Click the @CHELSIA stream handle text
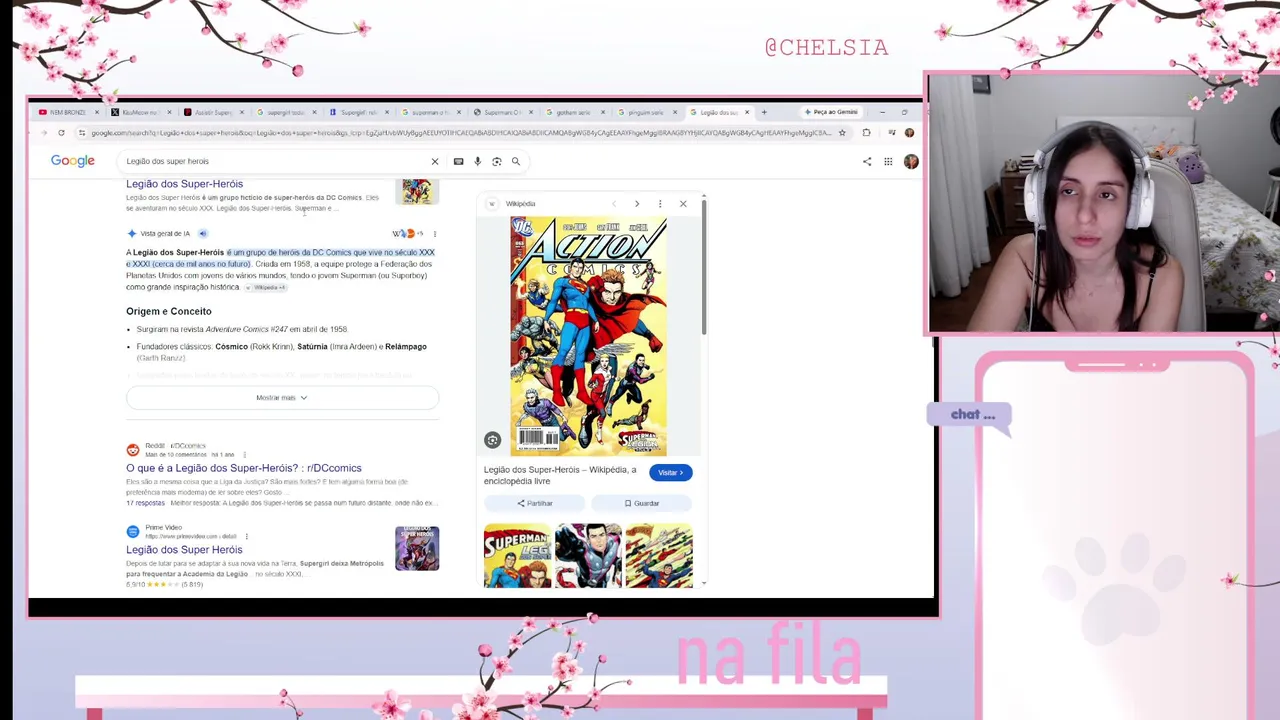This screenshot has width=1280, height=720. point(827,47)
